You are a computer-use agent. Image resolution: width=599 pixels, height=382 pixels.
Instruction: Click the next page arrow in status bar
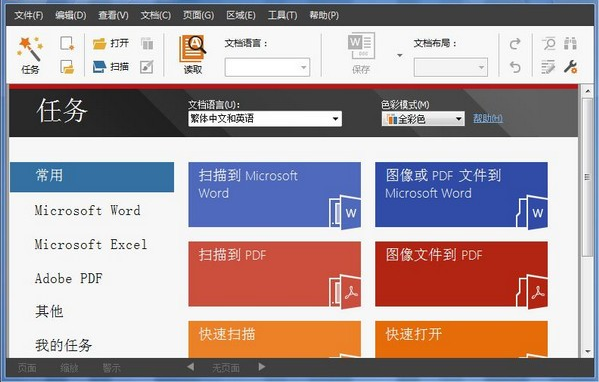pos(262,367)
